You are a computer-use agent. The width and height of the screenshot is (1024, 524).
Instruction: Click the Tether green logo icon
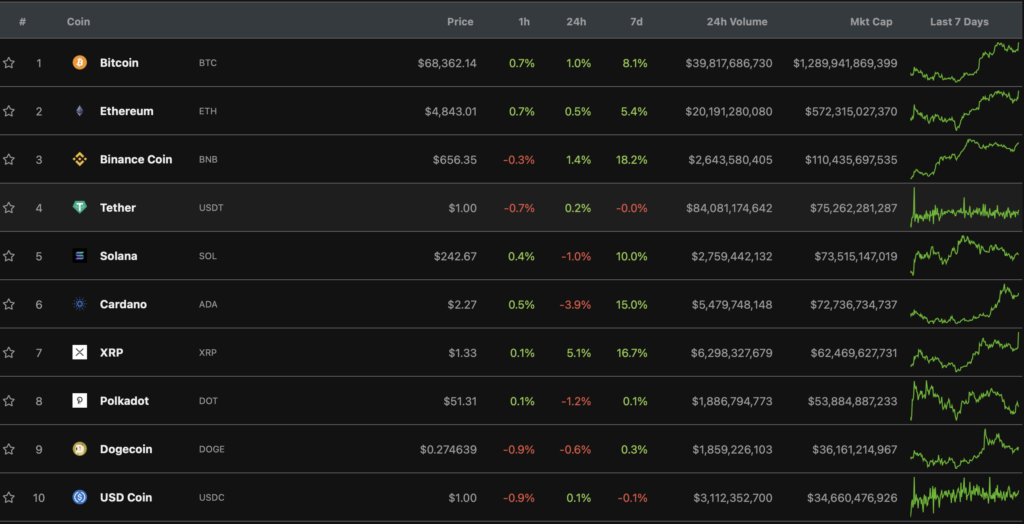click(80, 208)
